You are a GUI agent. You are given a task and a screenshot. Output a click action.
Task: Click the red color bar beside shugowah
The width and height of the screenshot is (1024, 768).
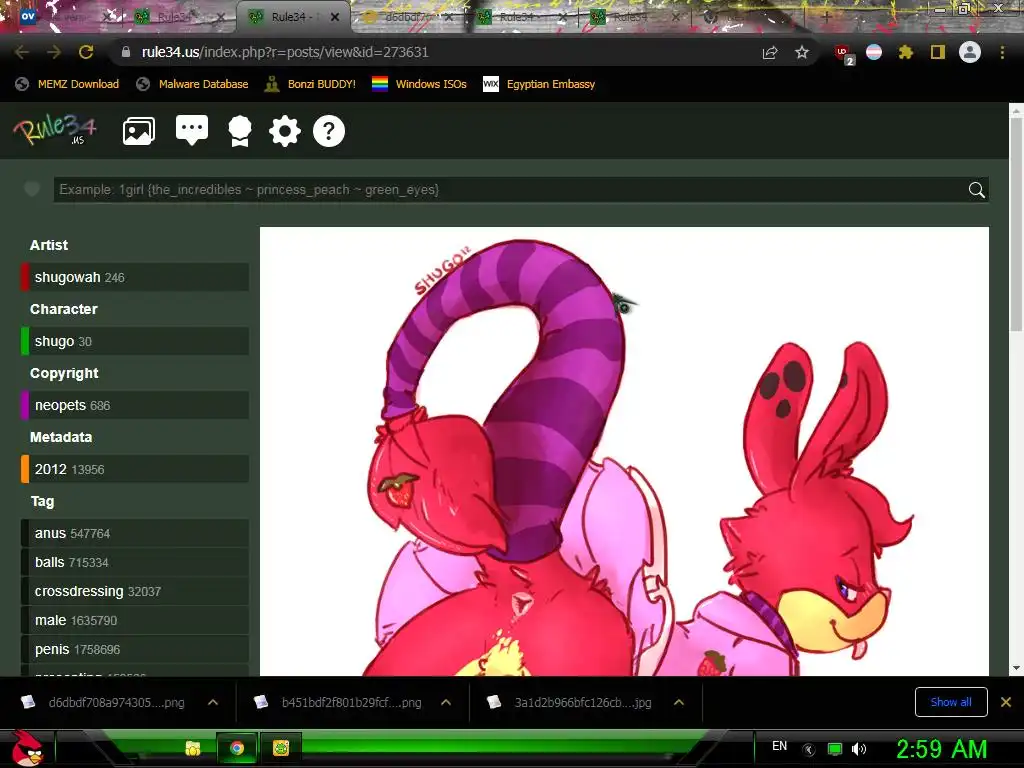point(25,277)
